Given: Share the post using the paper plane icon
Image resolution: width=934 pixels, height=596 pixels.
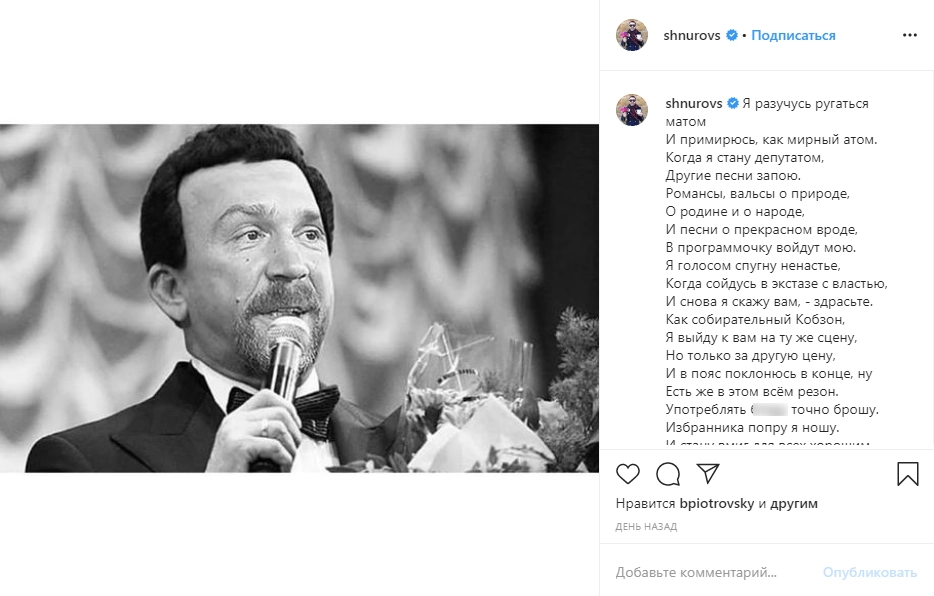Looking at the screenshot, I should tap(708, 474).
